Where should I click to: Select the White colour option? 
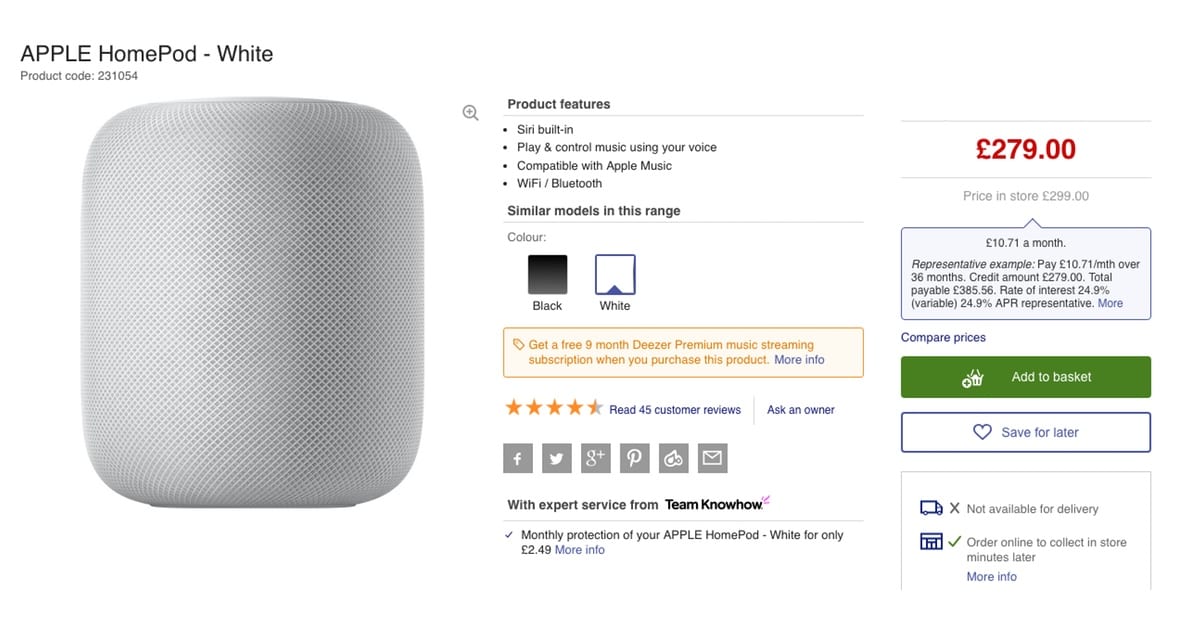[x=615, y=275]
